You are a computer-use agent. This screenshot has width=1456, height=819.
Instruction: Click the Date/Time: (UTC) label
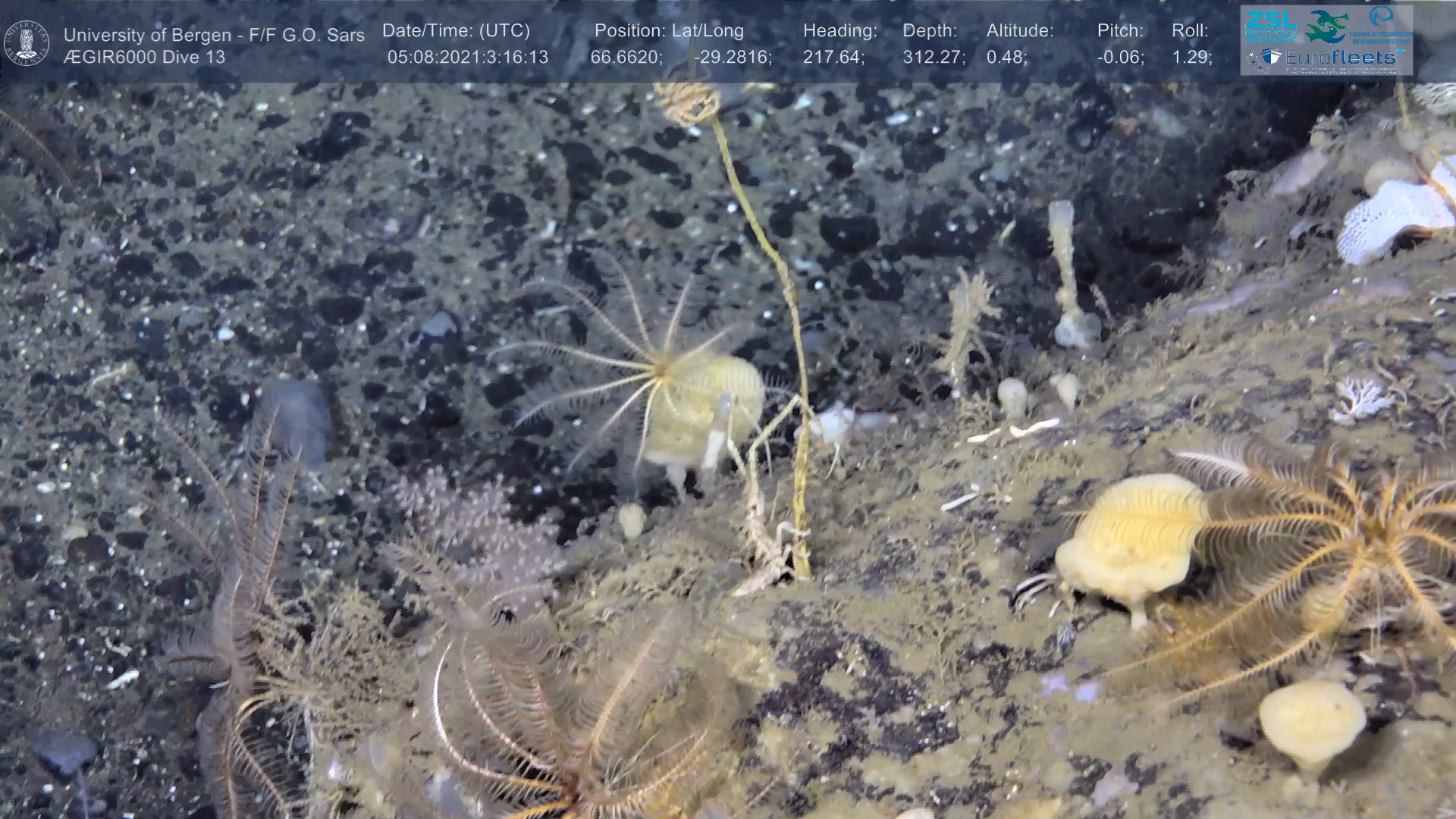[x=456, y=31]
